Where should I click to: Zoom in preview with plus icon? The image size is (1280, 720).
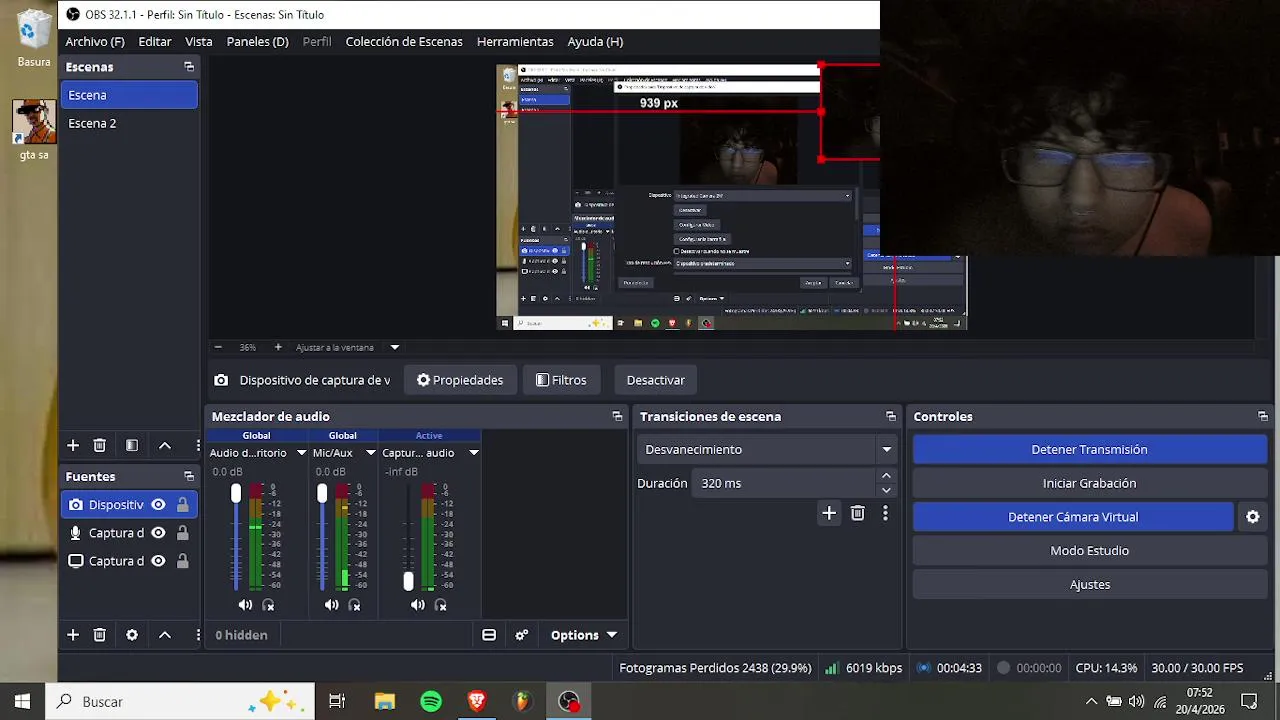278,347
